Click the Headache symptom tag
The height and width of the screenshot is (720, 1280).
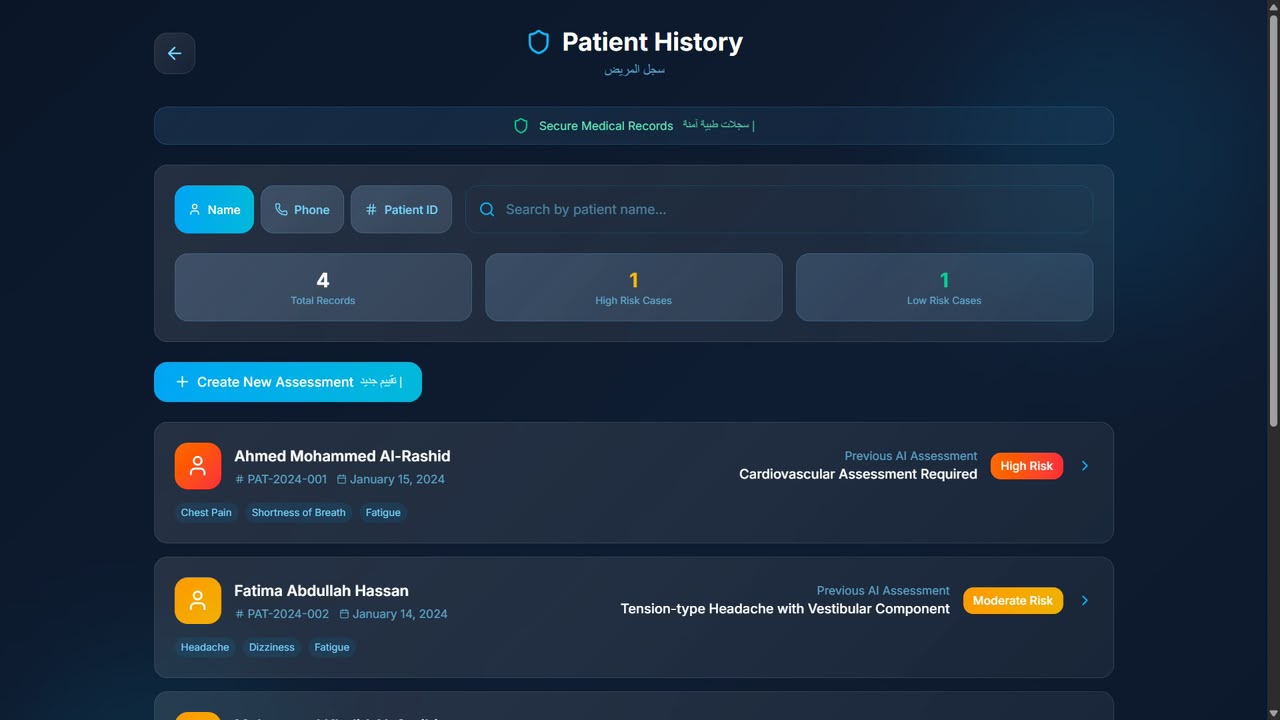click(205, 648)
